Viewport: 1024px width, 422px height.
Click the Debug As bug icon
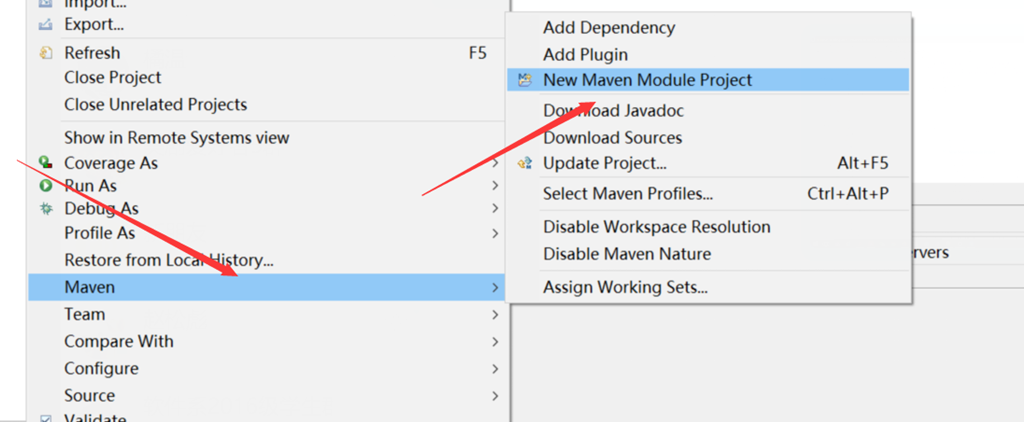[x=45, y=208]
